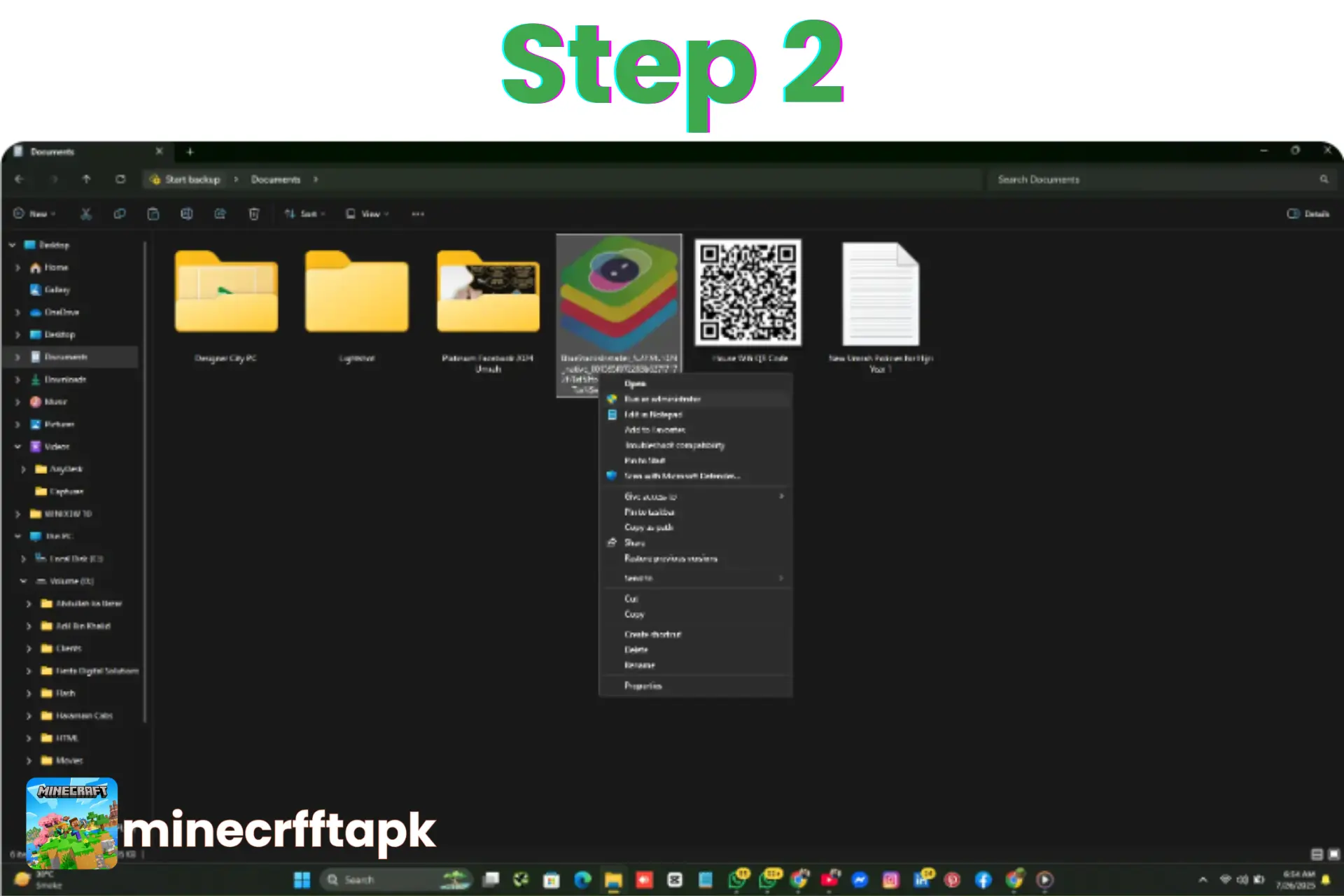Choose Edit in Notepad
Image resolution: width=1344 pixels, height=896 pixels.
click(696, 414)
